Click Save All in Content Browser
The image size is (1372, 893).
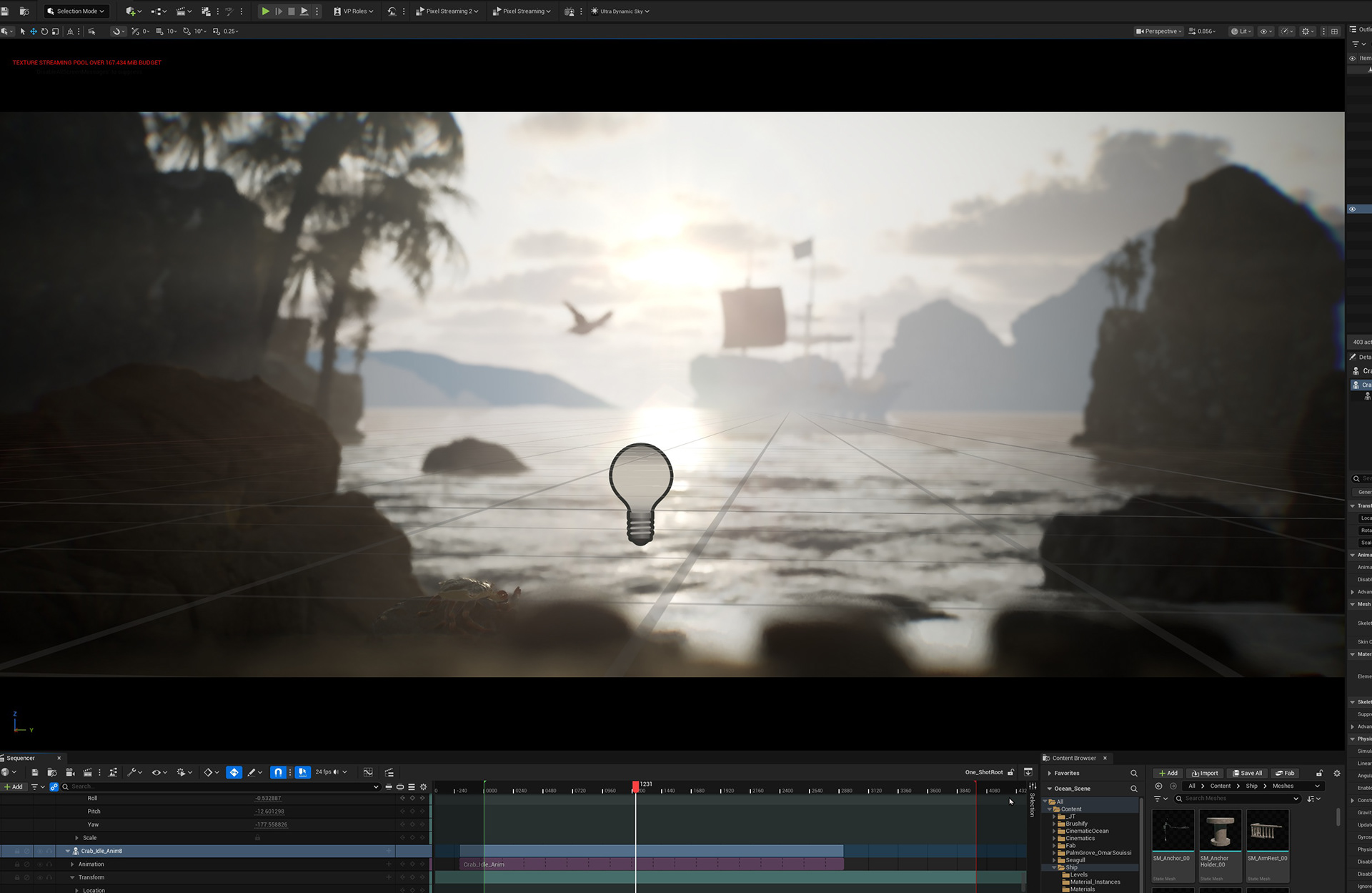tap(1247, 773)
